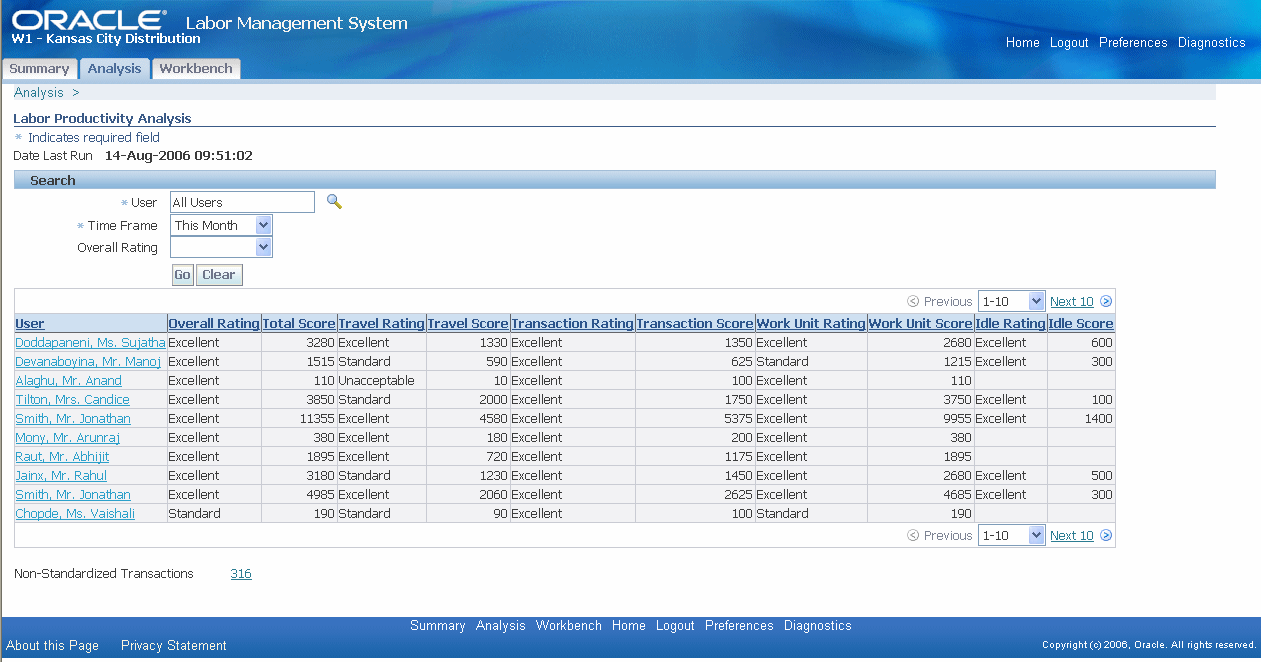Select the 5375 transaction score cell

click(695, 419)
